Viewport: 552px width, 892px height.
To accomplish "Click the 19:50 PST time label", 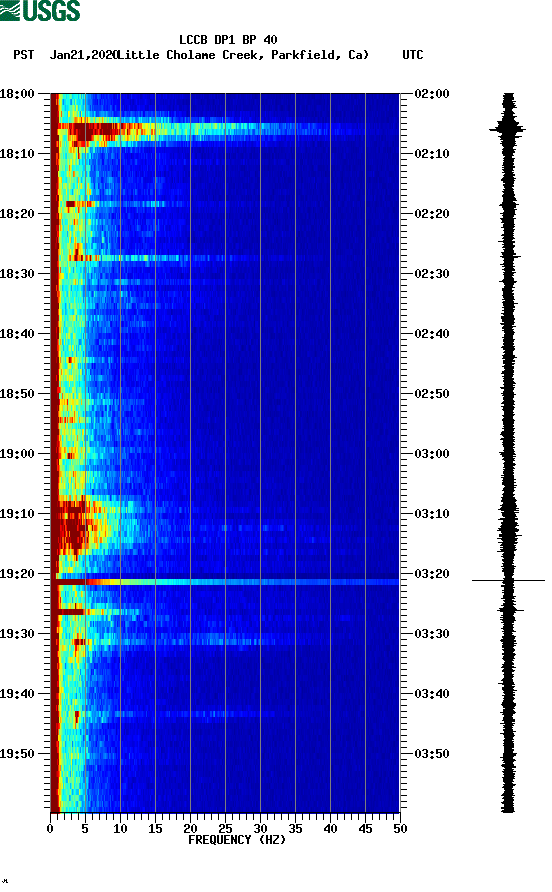I will pyautogui.click(x=17, y=754).
